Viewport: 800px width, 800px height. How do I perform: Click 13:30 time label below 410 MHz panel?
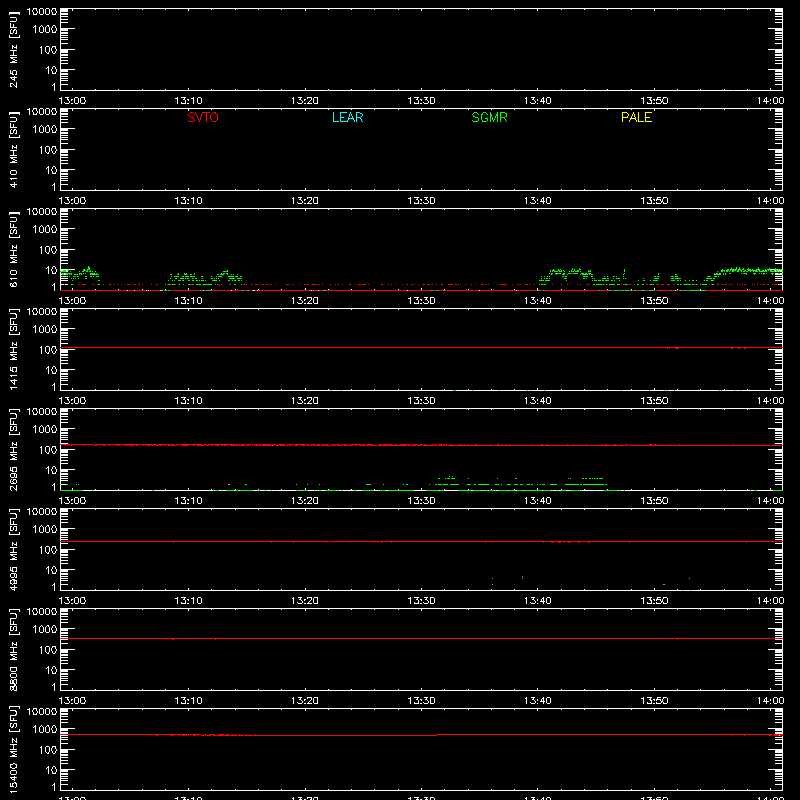click(421, 201)
